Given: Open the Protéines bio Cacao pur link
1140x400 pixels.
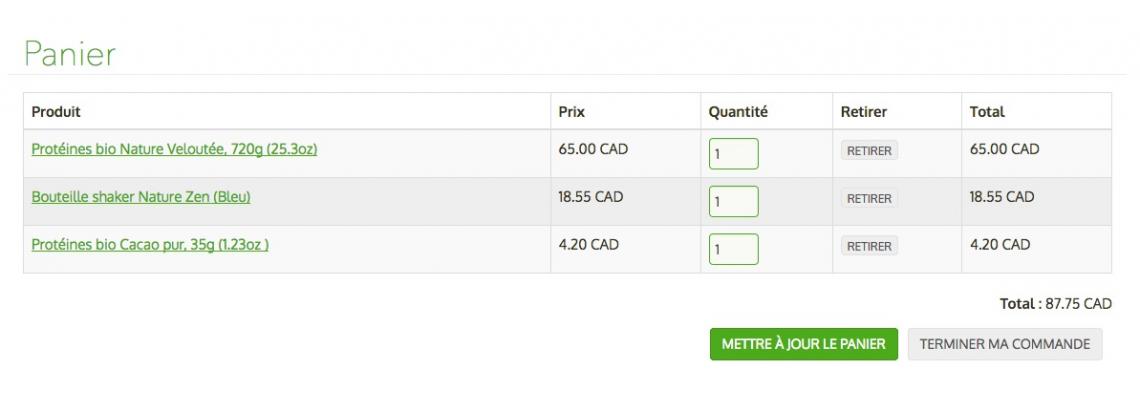Looking at the screenshot, I should click(149, 245).
